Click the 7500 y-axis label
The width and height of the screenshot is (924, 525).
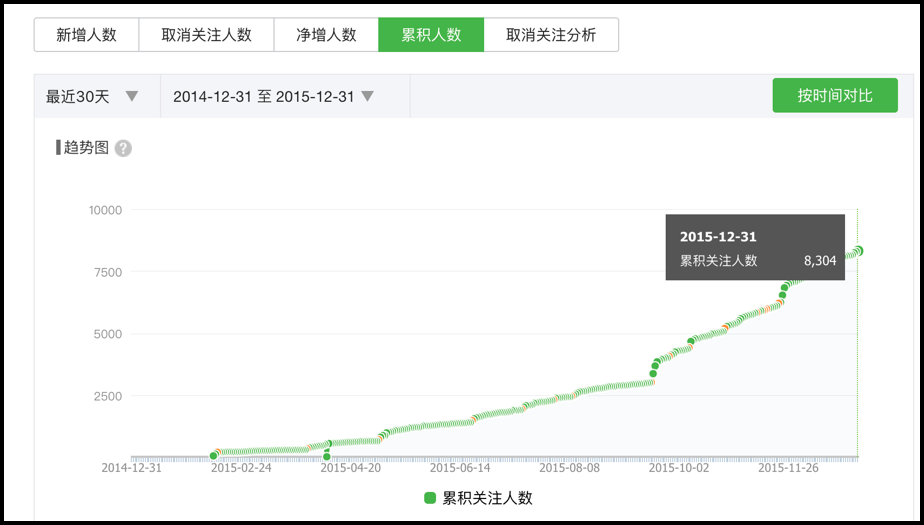click(109, 272)
